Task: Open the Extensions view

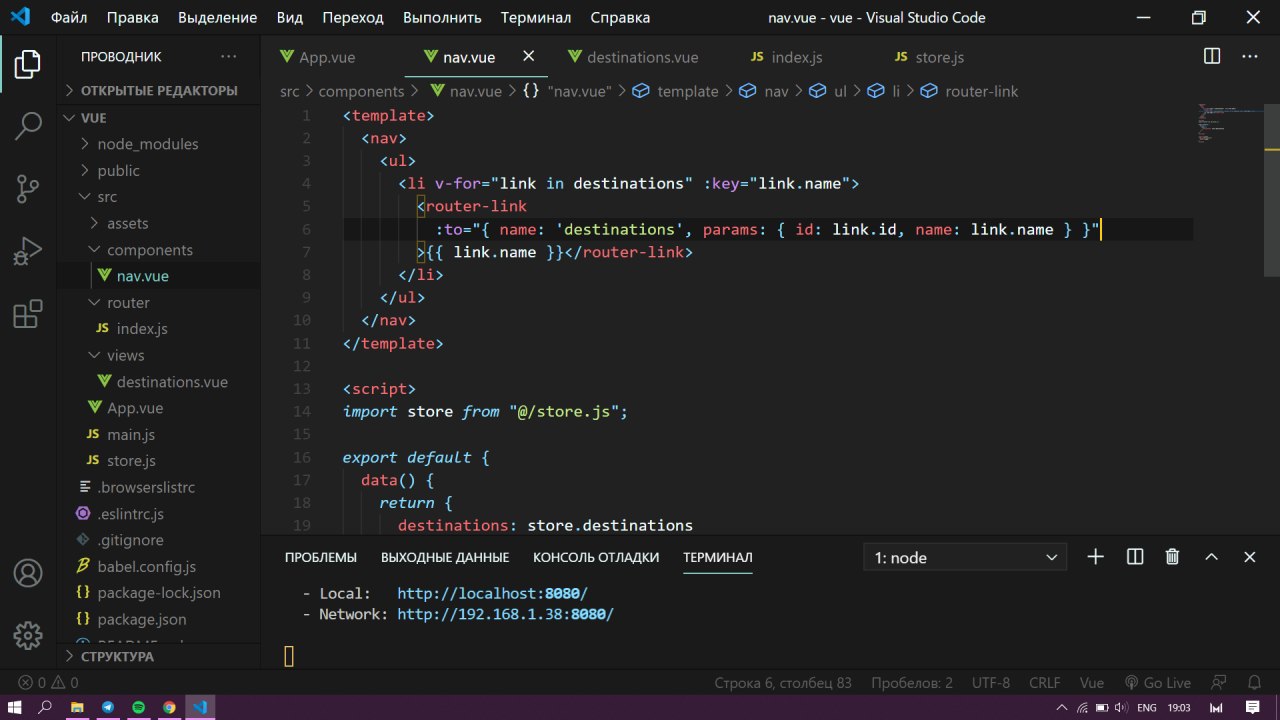Action: (x=28, y=314)
